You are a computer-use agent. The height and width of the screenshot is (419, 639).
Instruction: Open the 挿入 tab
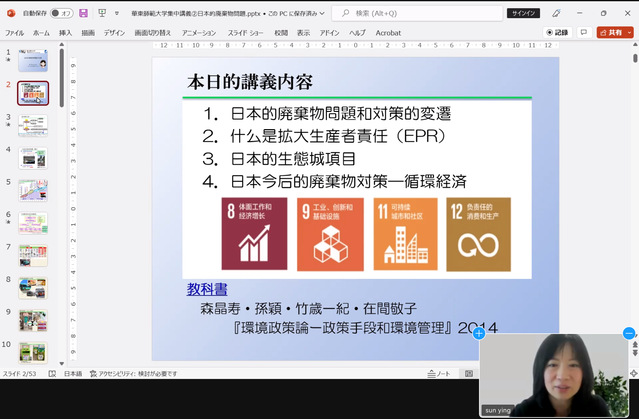(65, 33)
